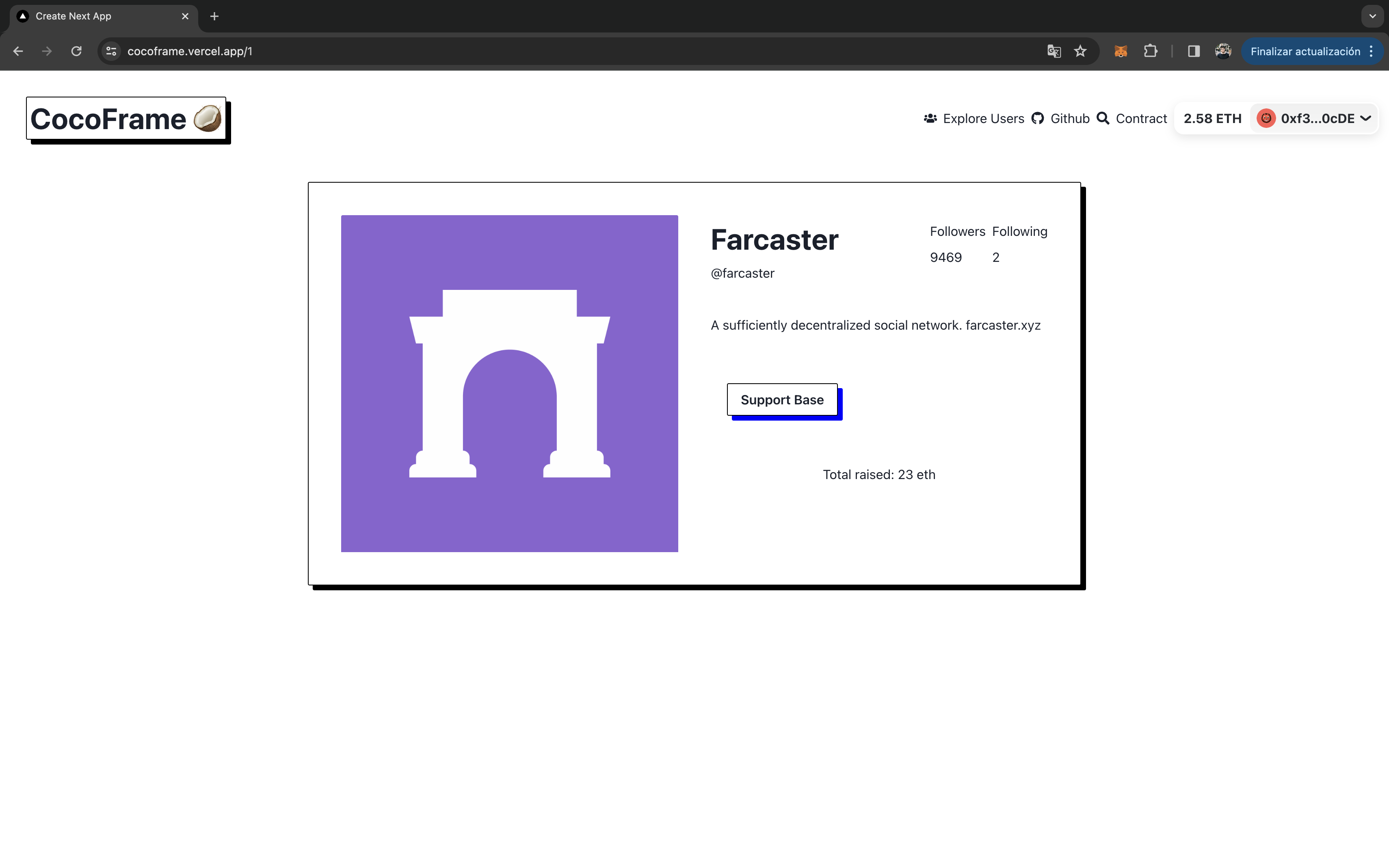1389x868 pixels.
Task: Select the Create Next App tab
Action: tap(104, 16)
